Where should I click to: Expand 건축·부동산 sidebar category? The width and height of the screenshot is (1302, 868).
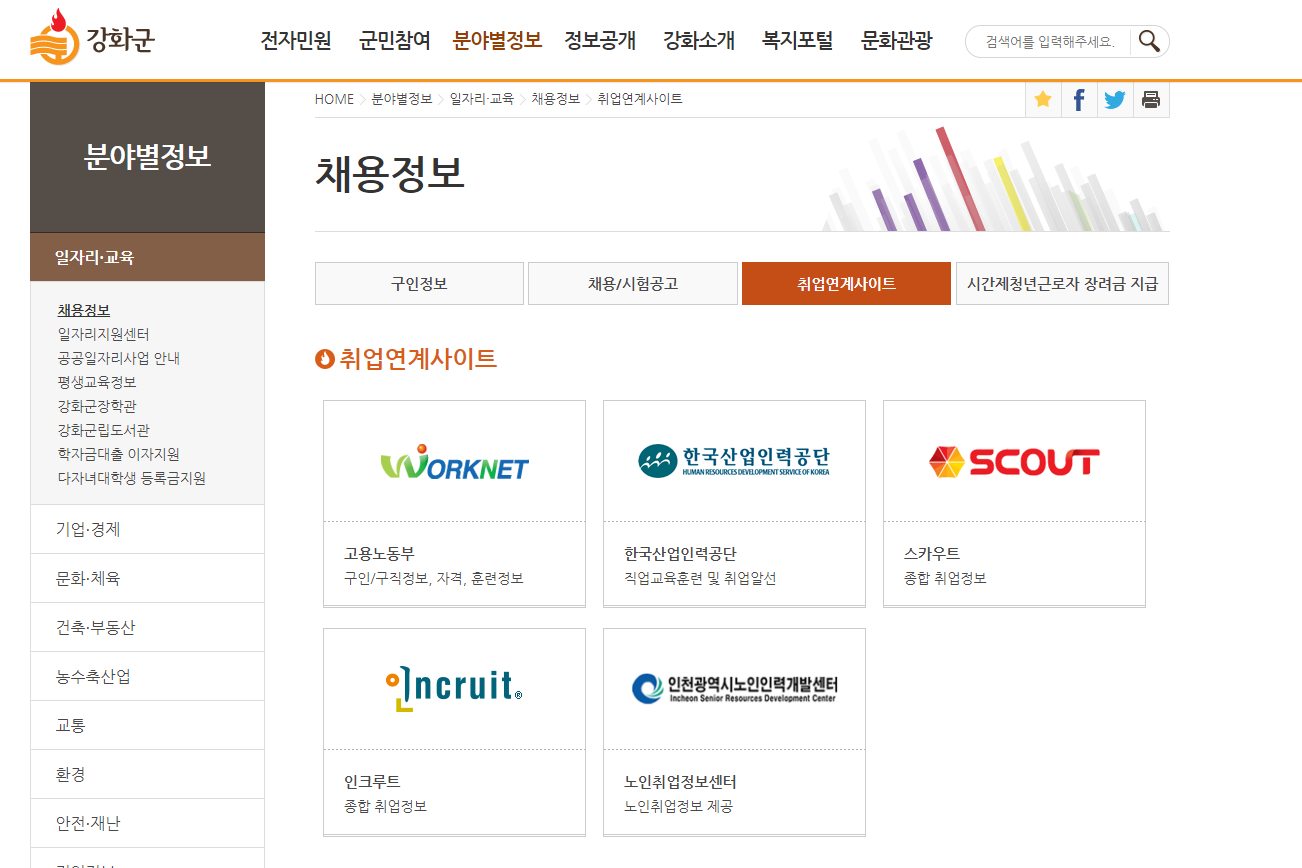tap(147, 627)
